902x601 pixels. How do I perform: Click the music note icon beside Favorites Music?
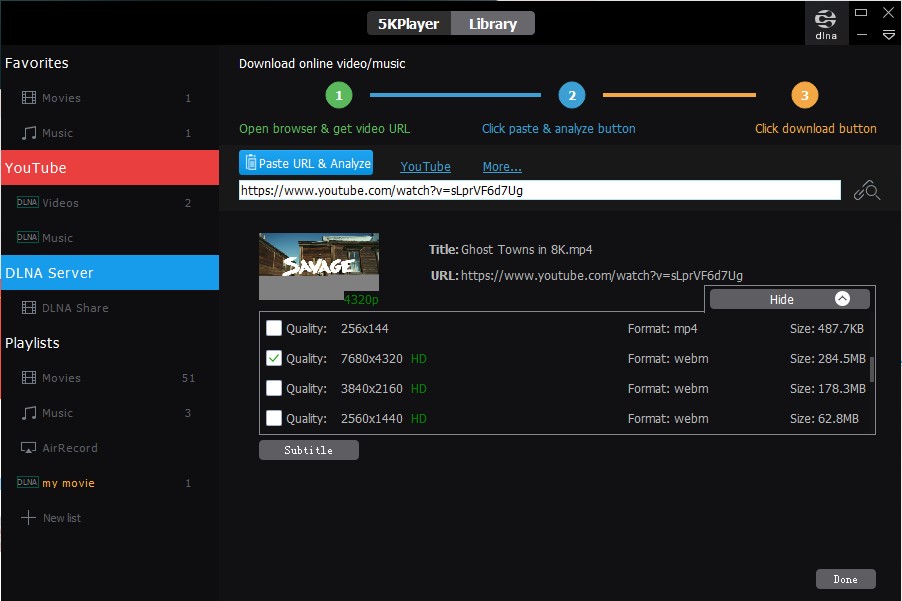(x=29, y=133)
